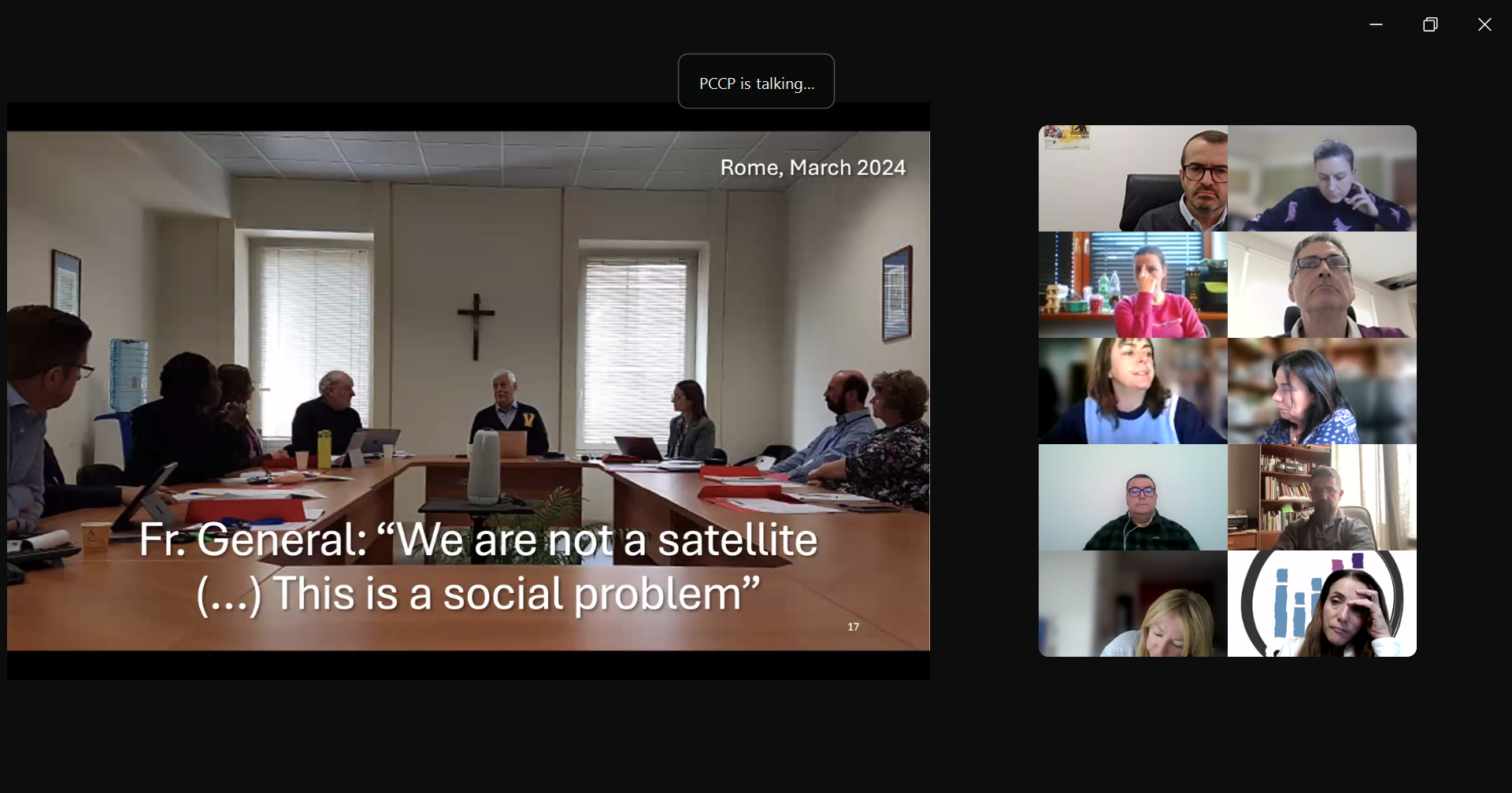Click the crucifix on the wall in slide

[476, 324]
